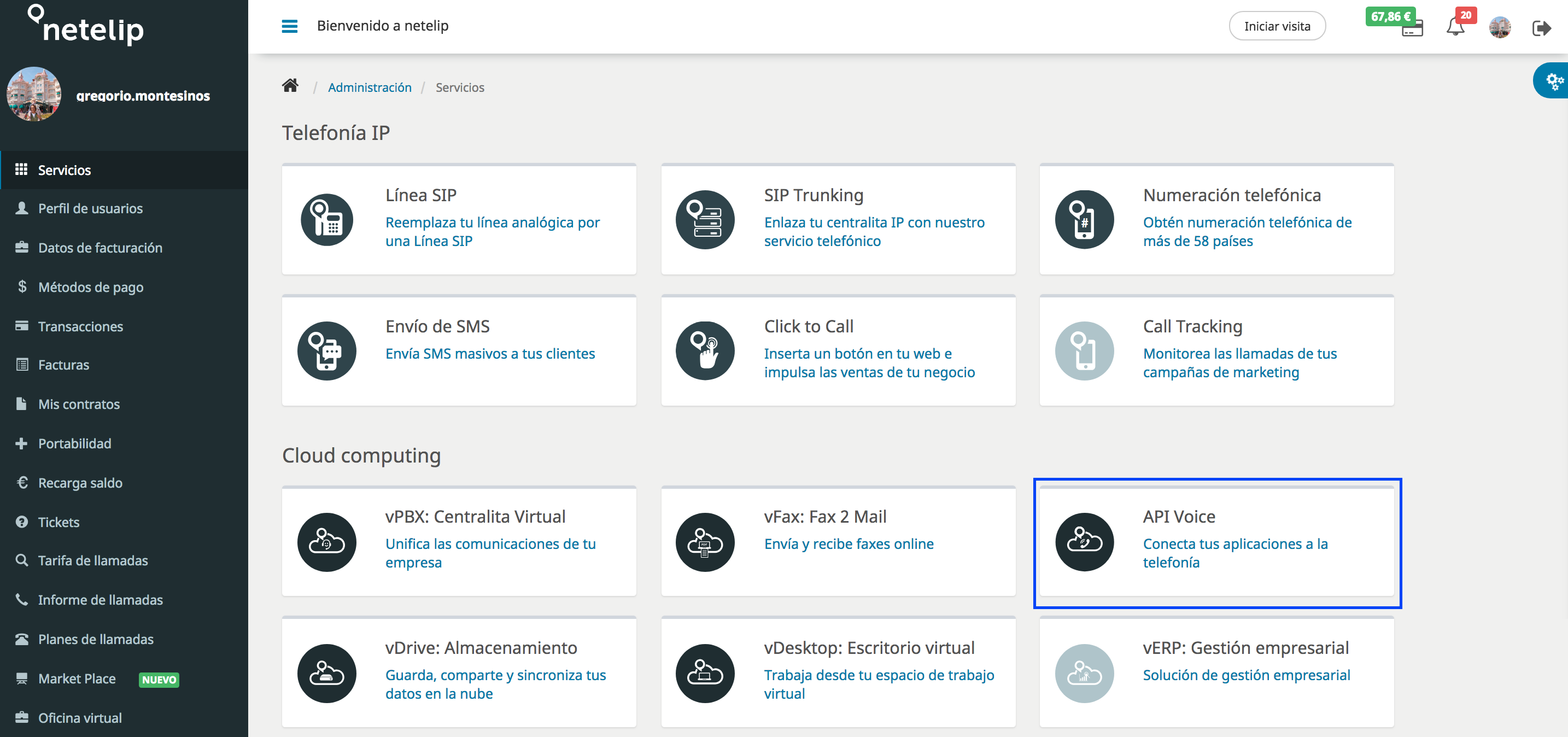This screenshot has height=737, width=1568.
Task: Click 'Enlaza tu centralita IP' description link
Action: (x=874, y=231)
